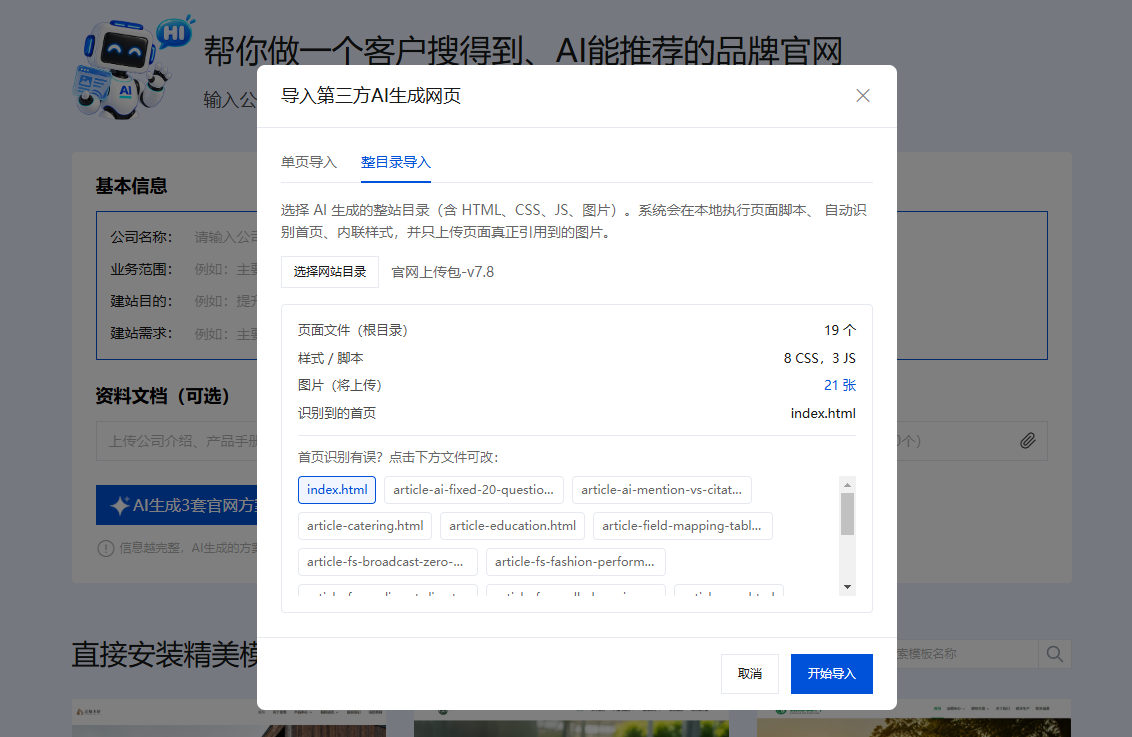Switch to the 单页导入 tab

(x=308, y=162)
